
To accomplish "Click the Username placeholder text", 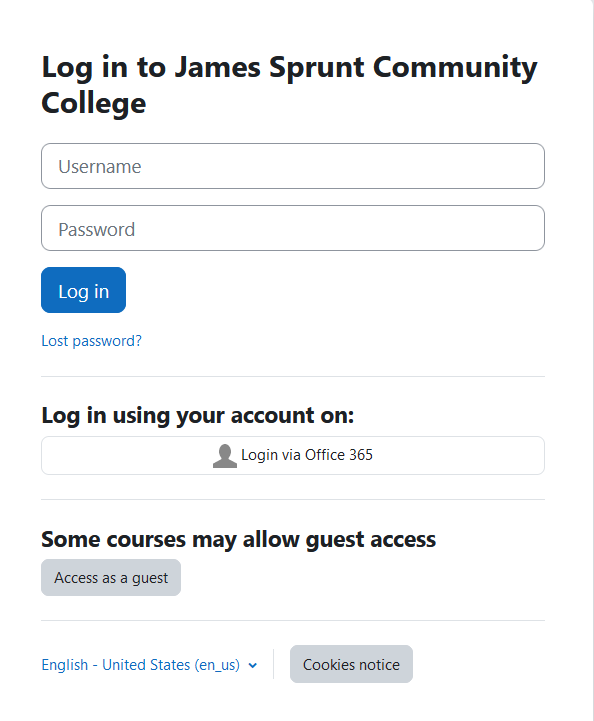I will (x=100, y=166).
